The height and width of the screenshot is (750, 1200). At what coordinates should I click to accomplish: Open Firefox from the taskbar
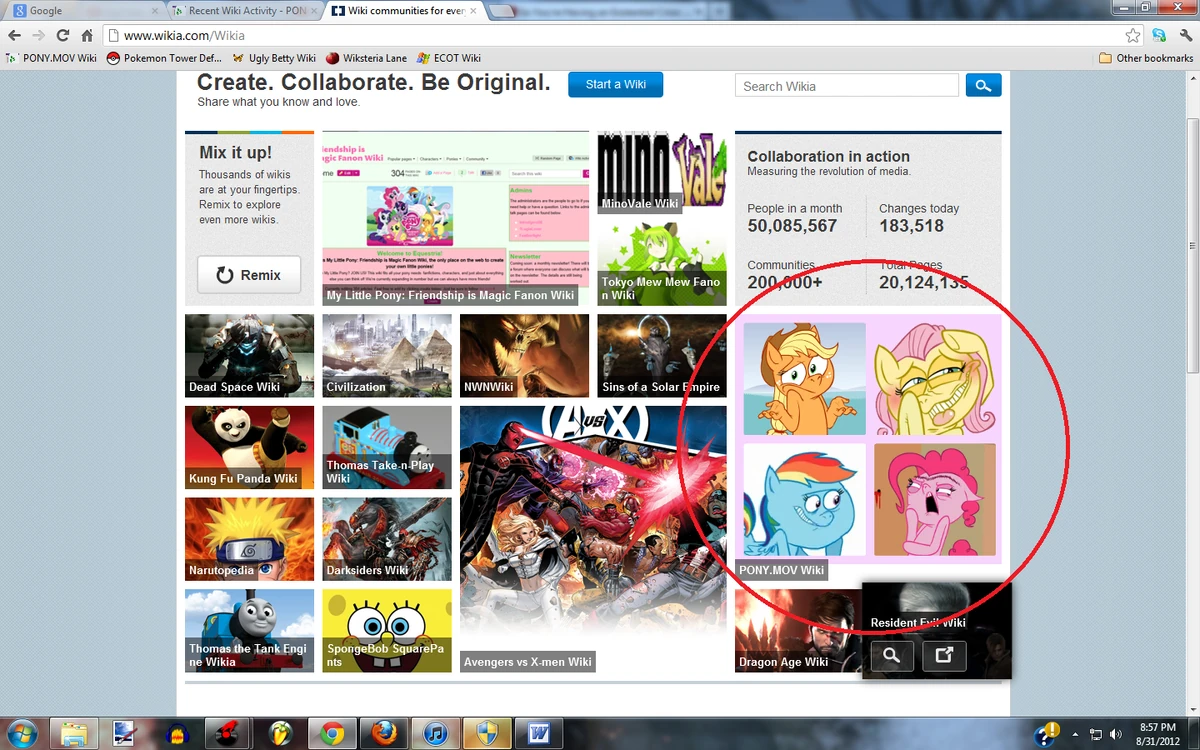[383, 732]
